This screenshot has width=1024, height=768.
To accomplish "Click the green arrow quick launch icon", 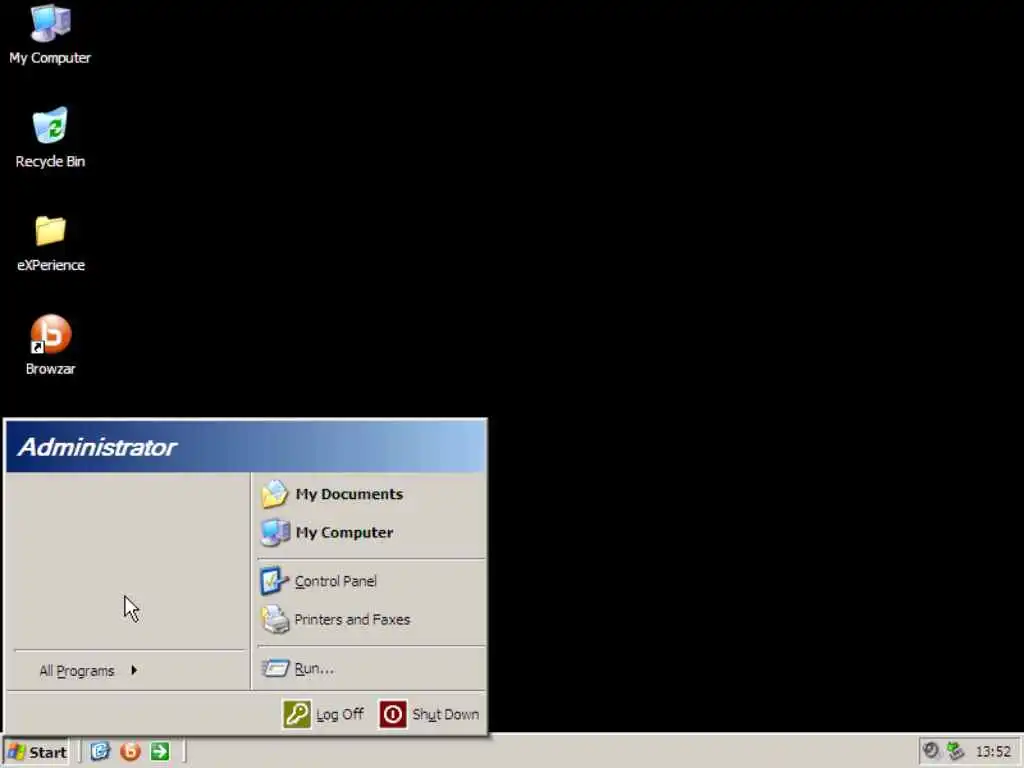I will coord(159,751).
